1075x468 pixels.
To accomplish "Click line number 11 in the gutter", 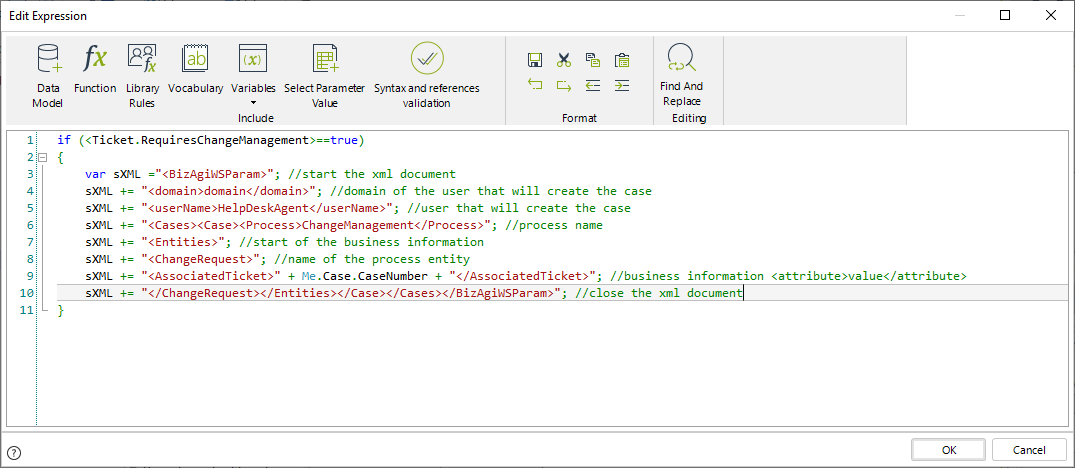I will pyautogui.click(x=27, y=310).
